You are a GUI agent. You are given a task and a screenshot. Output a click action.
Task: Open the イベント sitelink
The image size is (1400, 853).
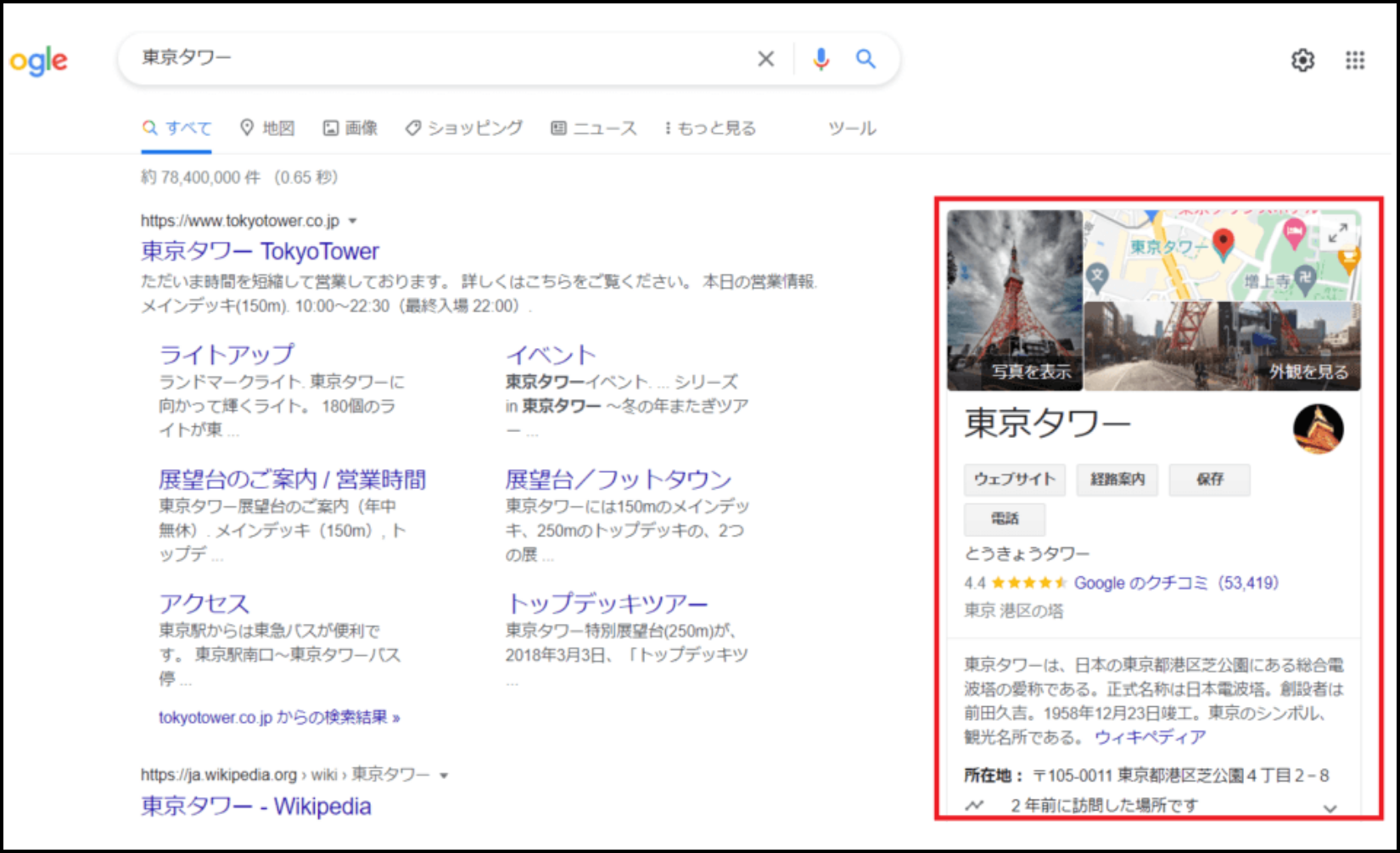552,355
